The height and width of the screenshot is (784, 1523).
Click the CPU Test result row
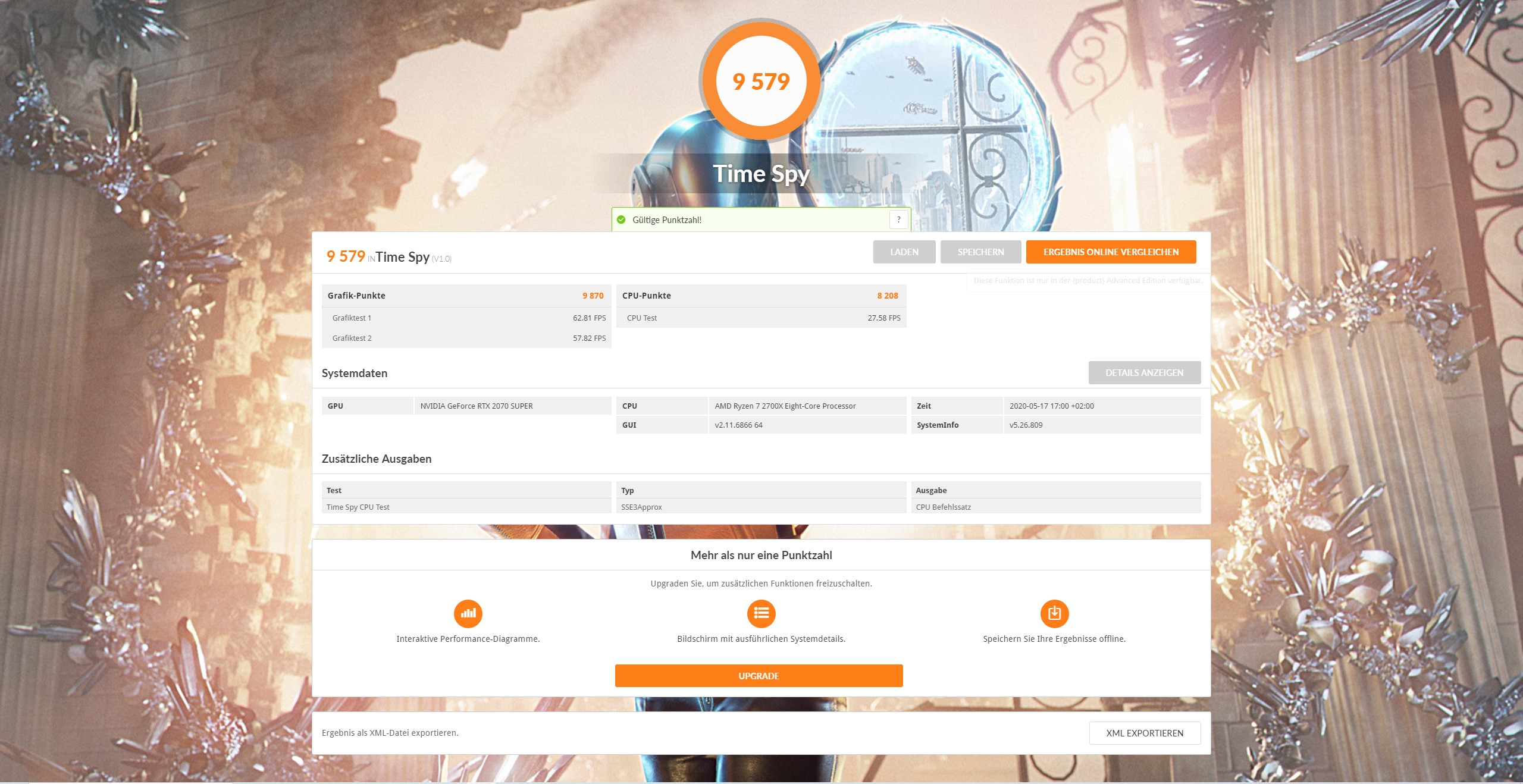click(x=760, y=318)
